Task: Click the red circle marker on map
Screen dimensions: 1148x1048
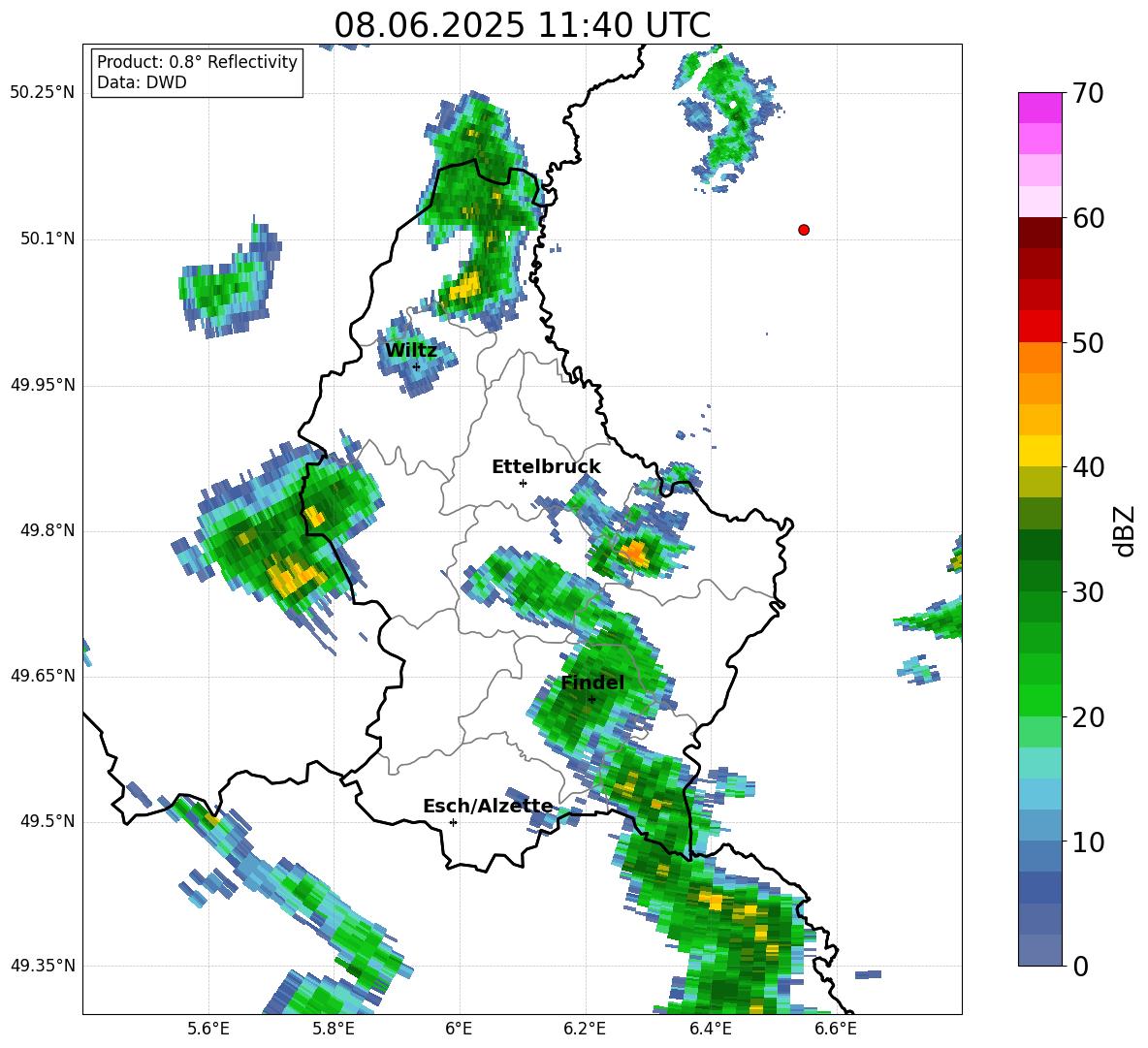Action: pos(804,230)
